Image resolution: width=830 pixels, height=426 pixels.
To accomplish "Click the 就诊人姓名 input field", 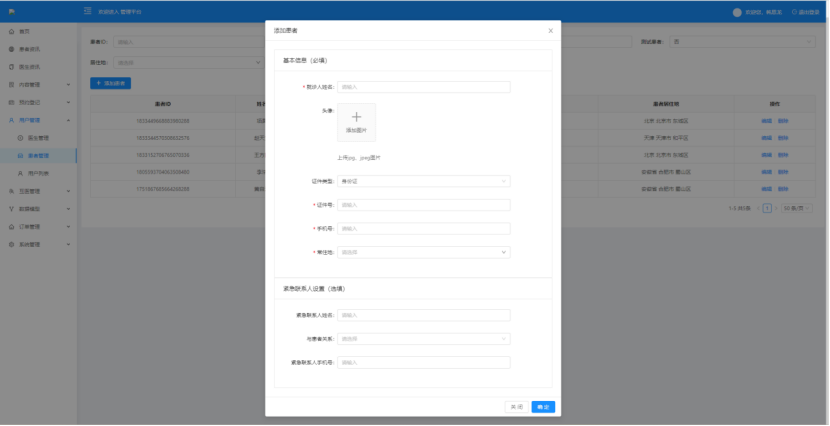I will [423, 87].
